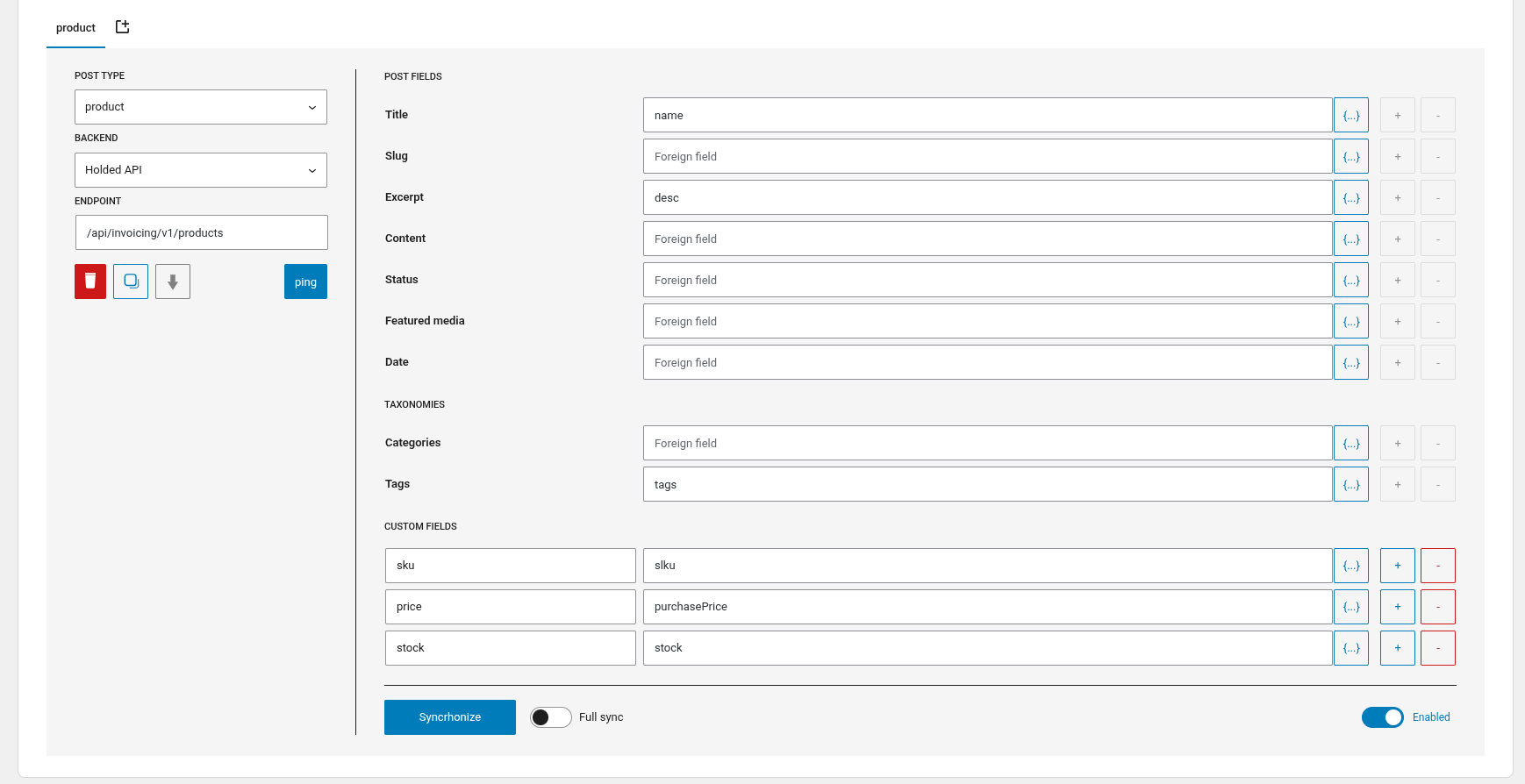Image resolution: width=1525 pixels, height=784 pixels.
Task: Remove the price custom field row
Action: pyautogui.click(x=1437, y=607)
